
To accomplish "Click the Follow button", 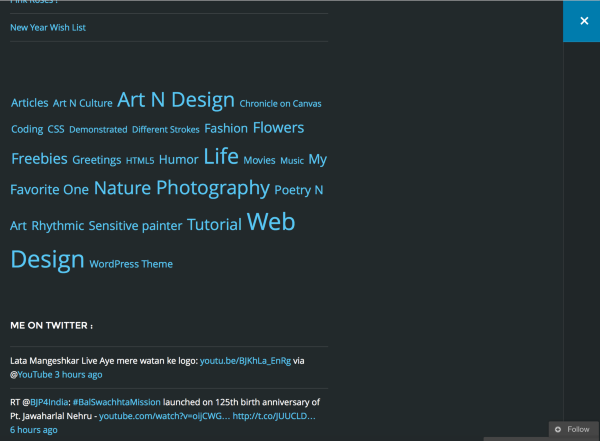I will pyautogui.click(x=572, y=429).
